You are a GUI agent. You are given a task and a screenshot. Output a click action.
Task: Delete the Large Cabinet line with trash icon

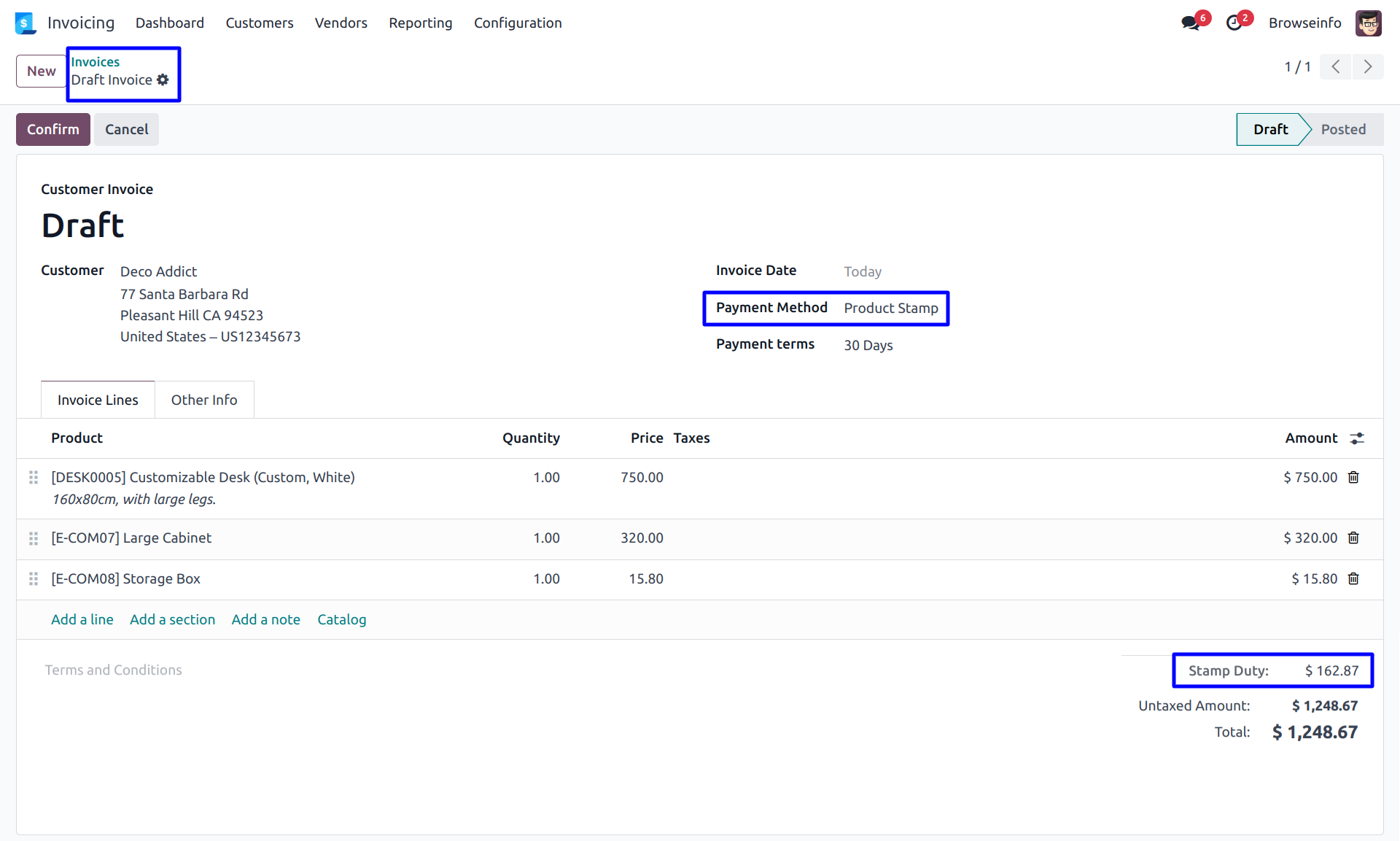(1353, 538)
